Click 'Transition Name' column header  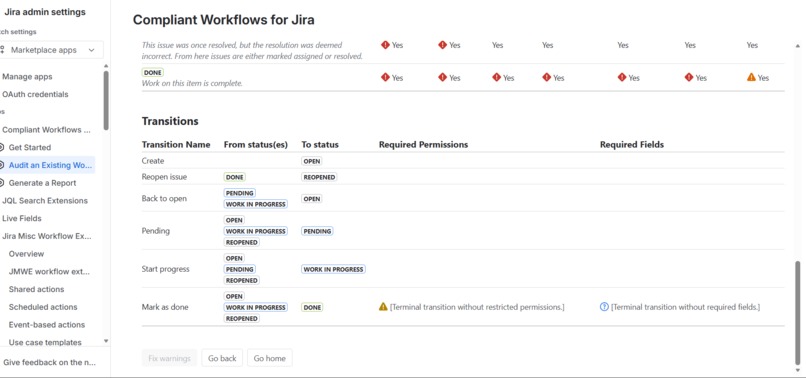(x=176, y=145)
